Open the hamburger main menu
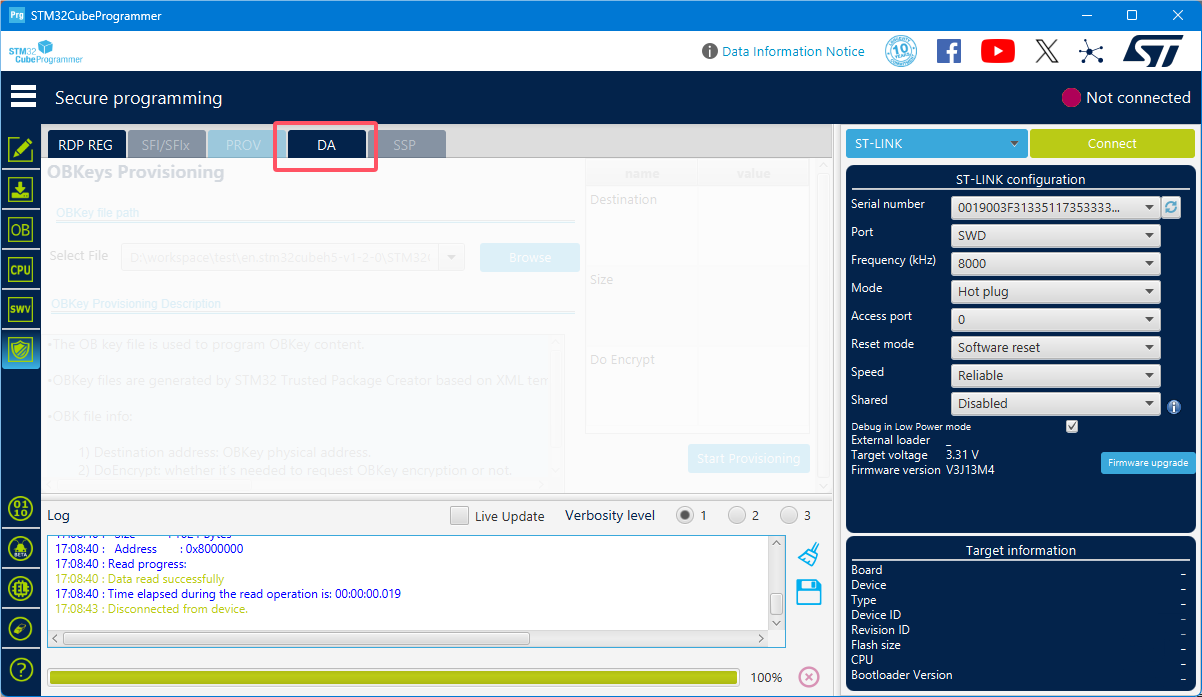This screenshot has height=697, width=1202. coord(23,97)
